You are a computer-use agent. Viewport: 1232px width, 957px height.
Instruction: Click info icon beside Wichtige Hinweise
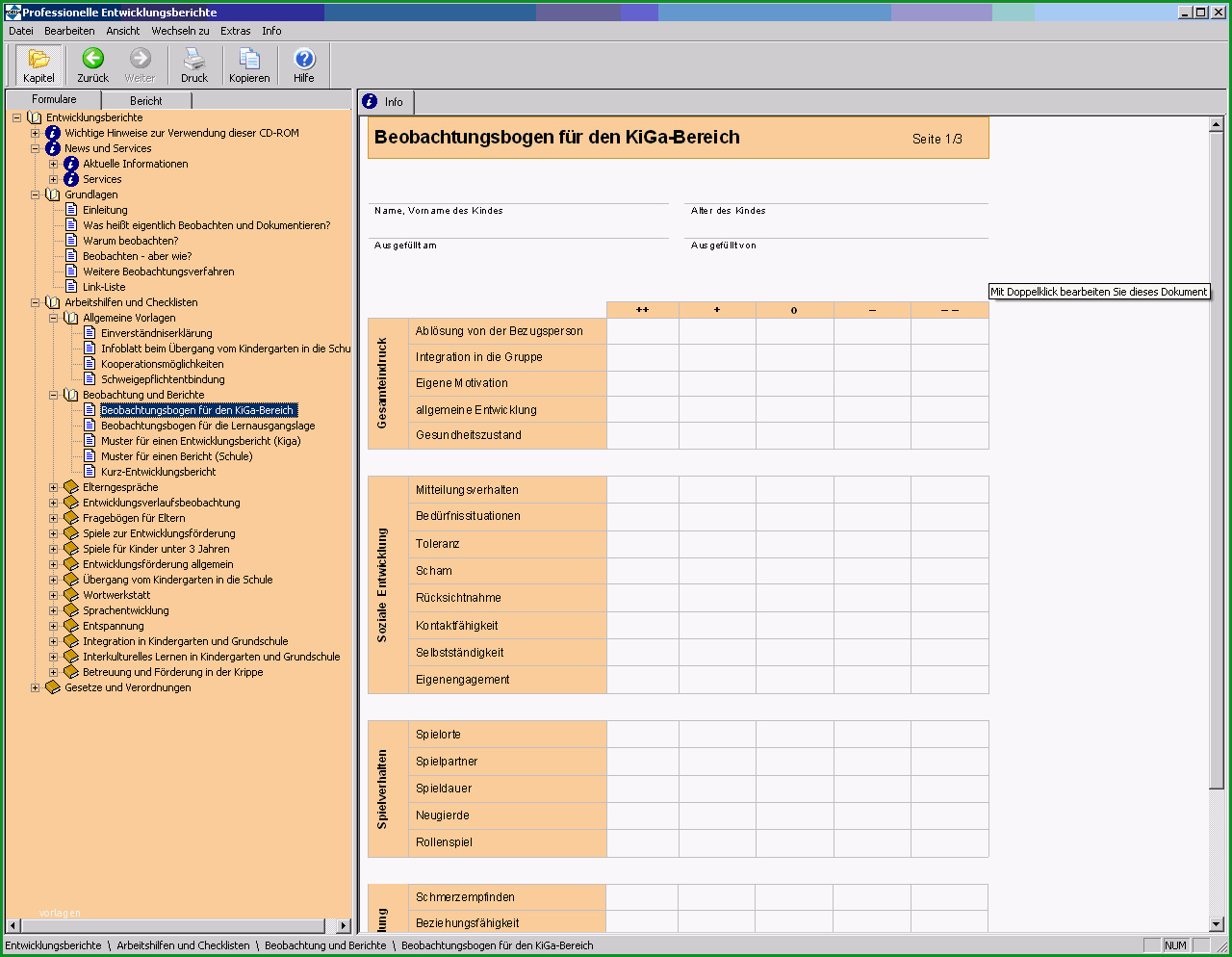(53, 133)
